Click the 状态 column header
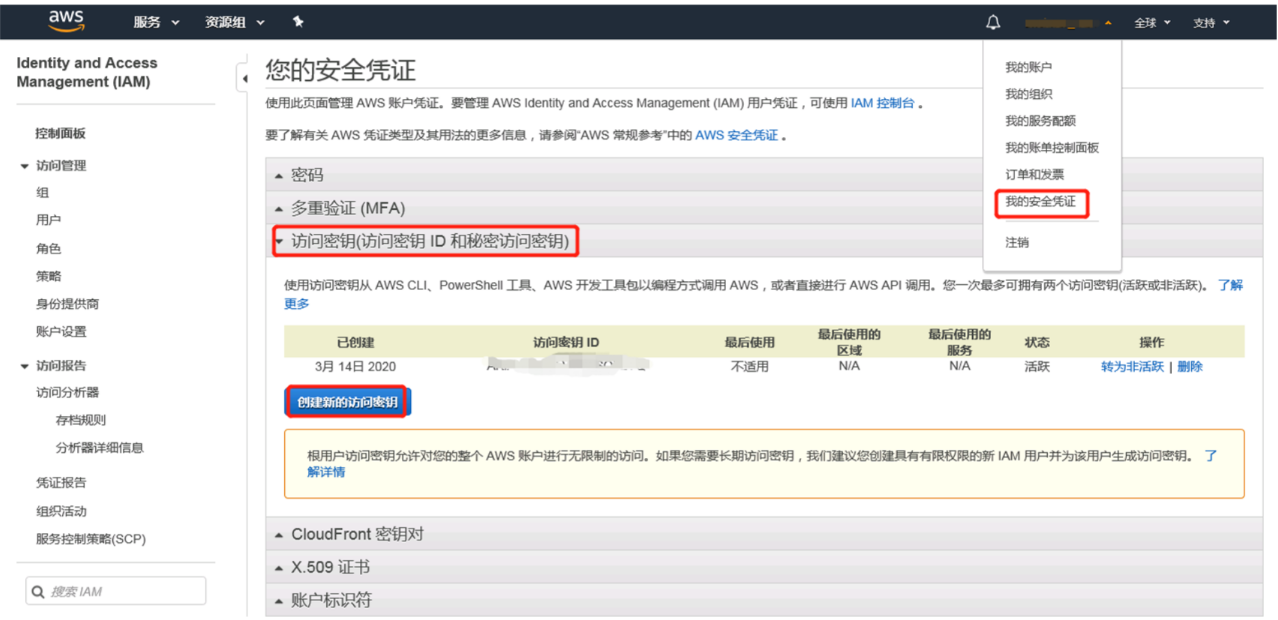 tap(1037, 342)
